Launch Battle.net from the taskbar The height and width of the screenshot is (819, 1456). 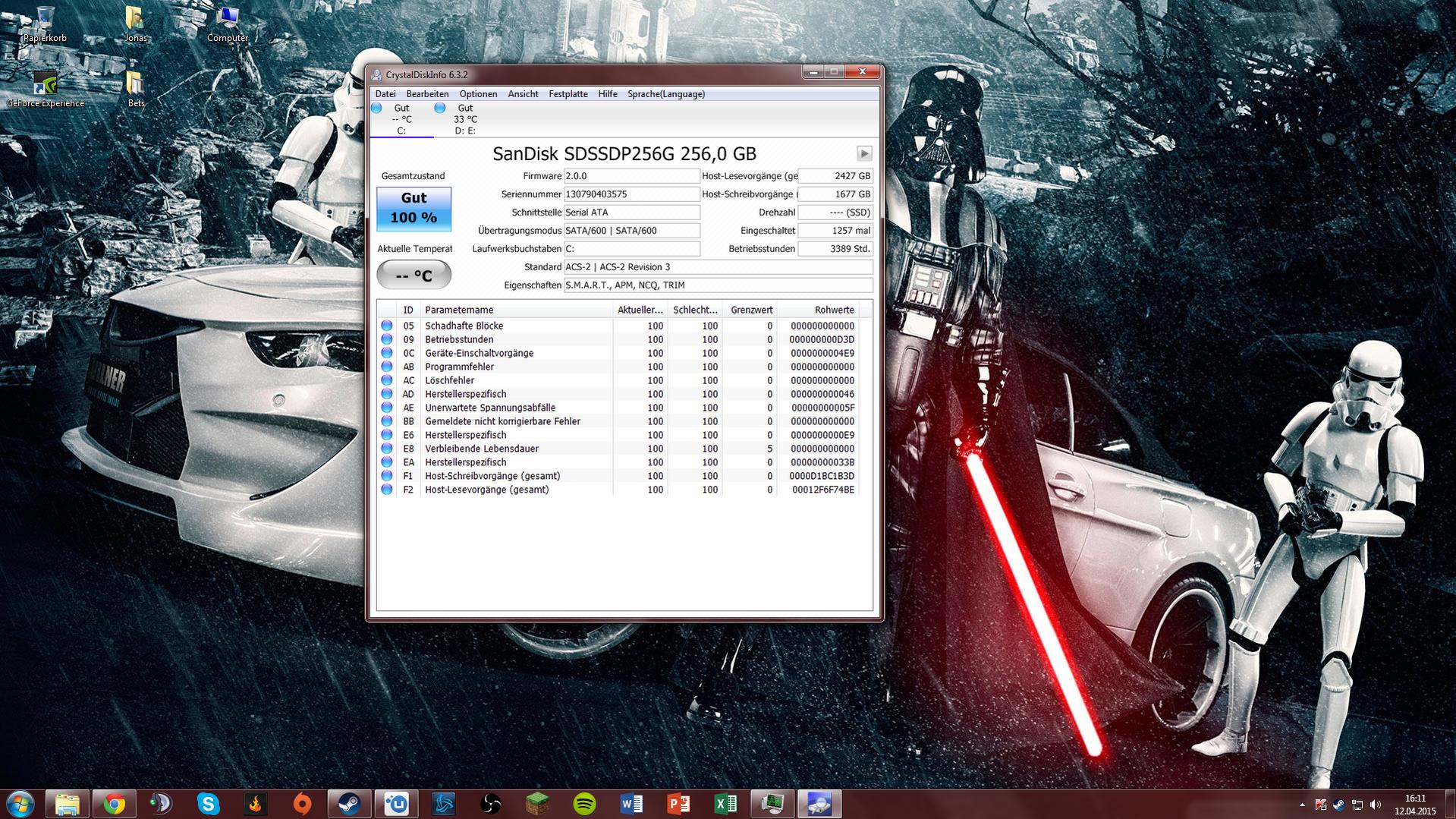[x=443, y=804]
